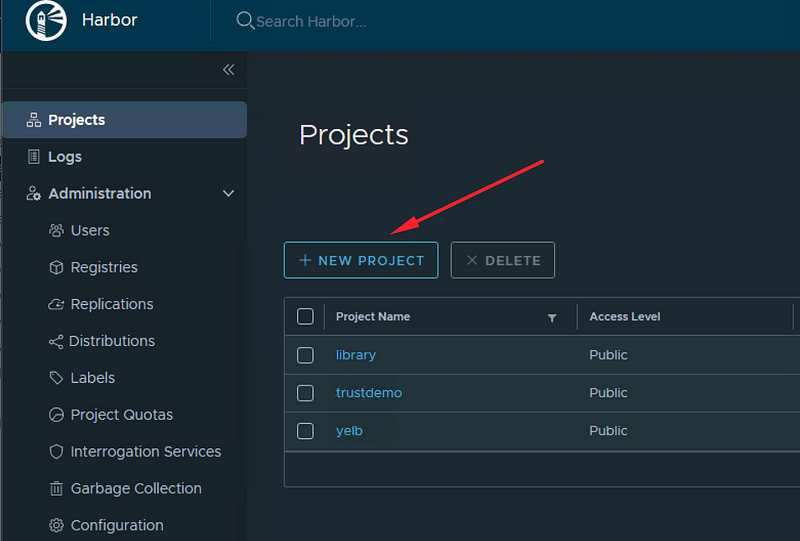Click the NEW PROJECT button
The height and width of the screenshot is (541, 800).
click(361, 260)
